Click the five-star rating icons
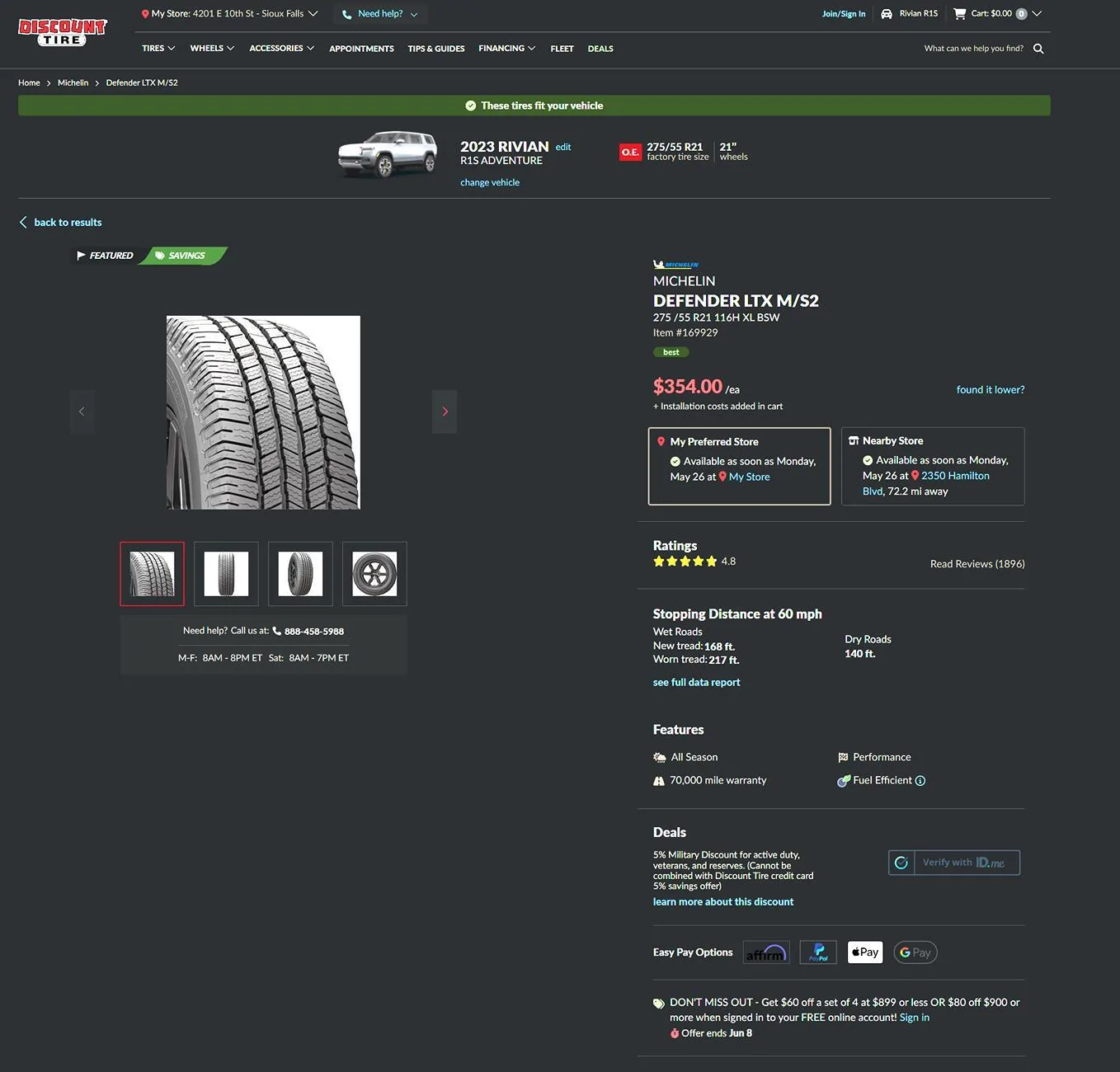Image resolution: width=1120 pixels, height=1072 pixels. click(x=685, y=562)
